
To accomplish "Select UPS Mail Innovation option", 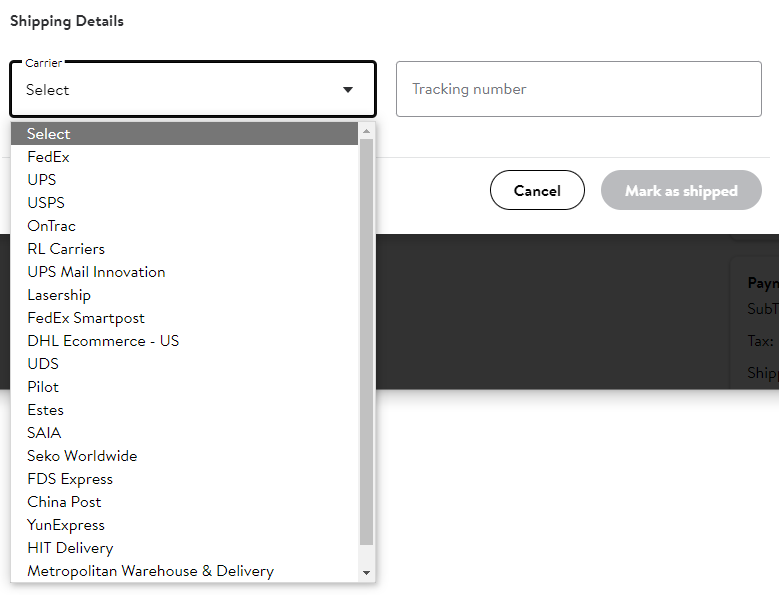I will click(96, 272).
